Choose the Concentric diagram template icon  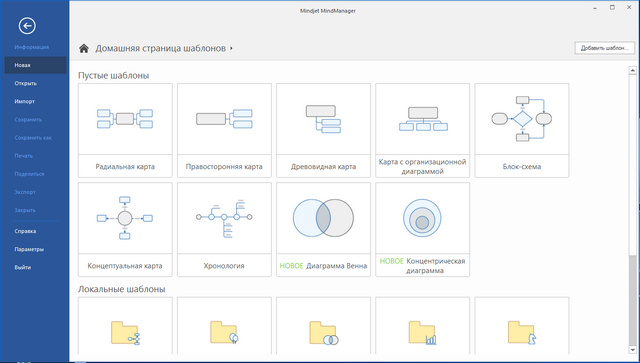422,218
